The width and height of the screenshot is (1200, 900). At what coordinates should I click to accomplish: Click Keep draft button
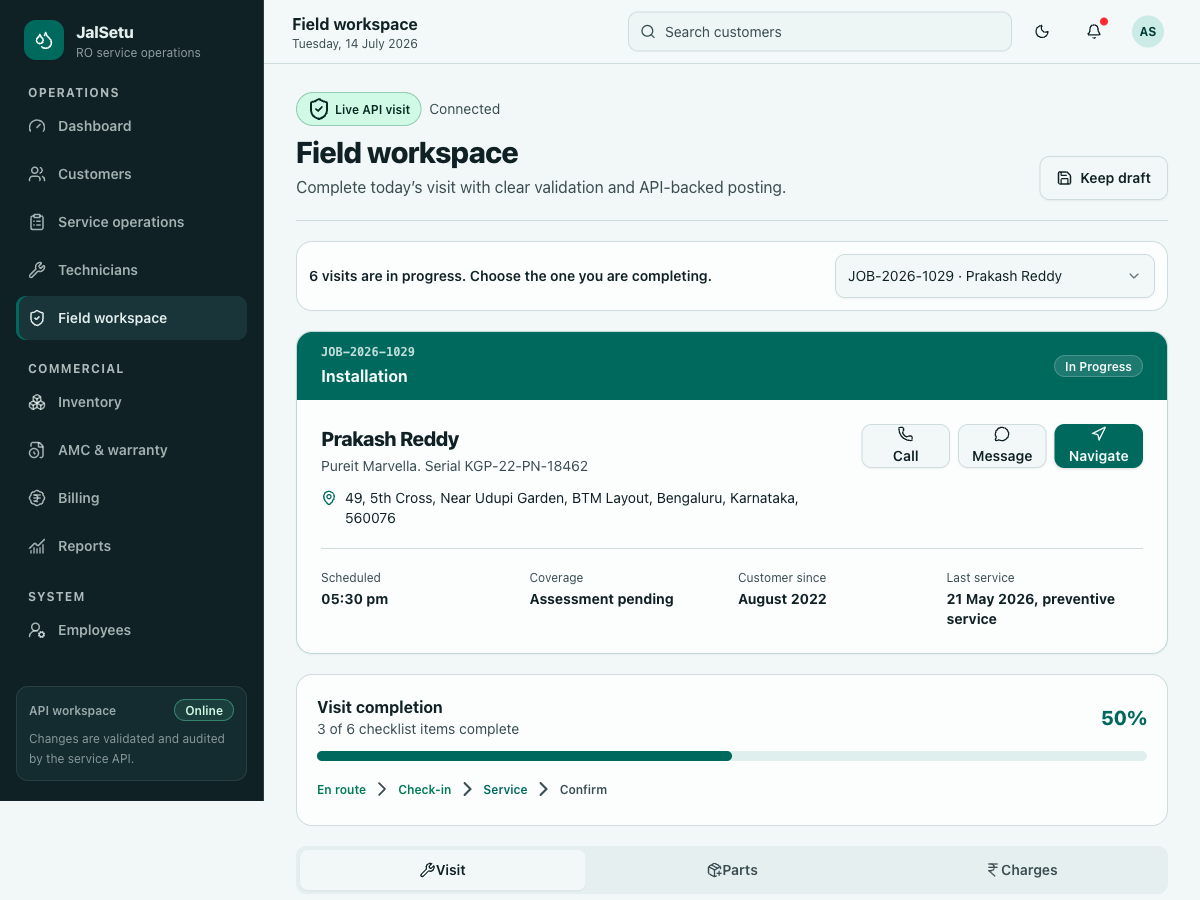[1104, 178]
